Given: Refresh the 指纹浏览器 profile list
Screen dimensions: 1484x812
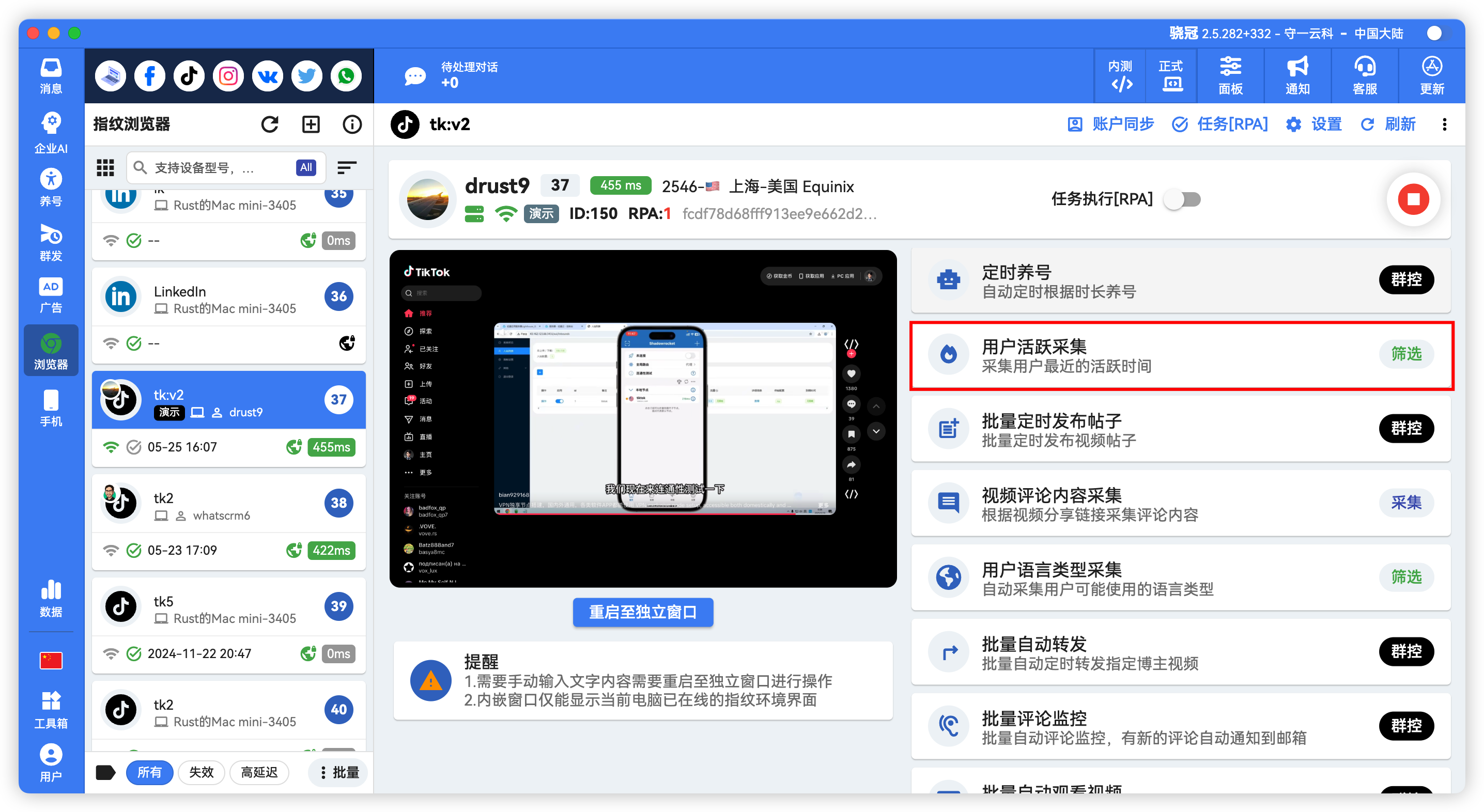Looking at the screenshot, I should [270, 124].
